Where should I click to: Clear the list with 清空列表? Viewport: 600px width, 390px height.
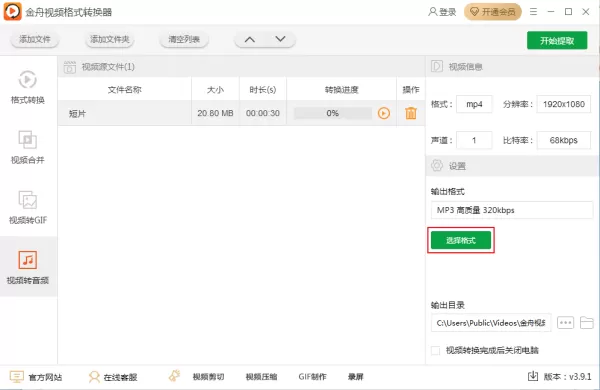pyautogui.click(x=184, y=39)
